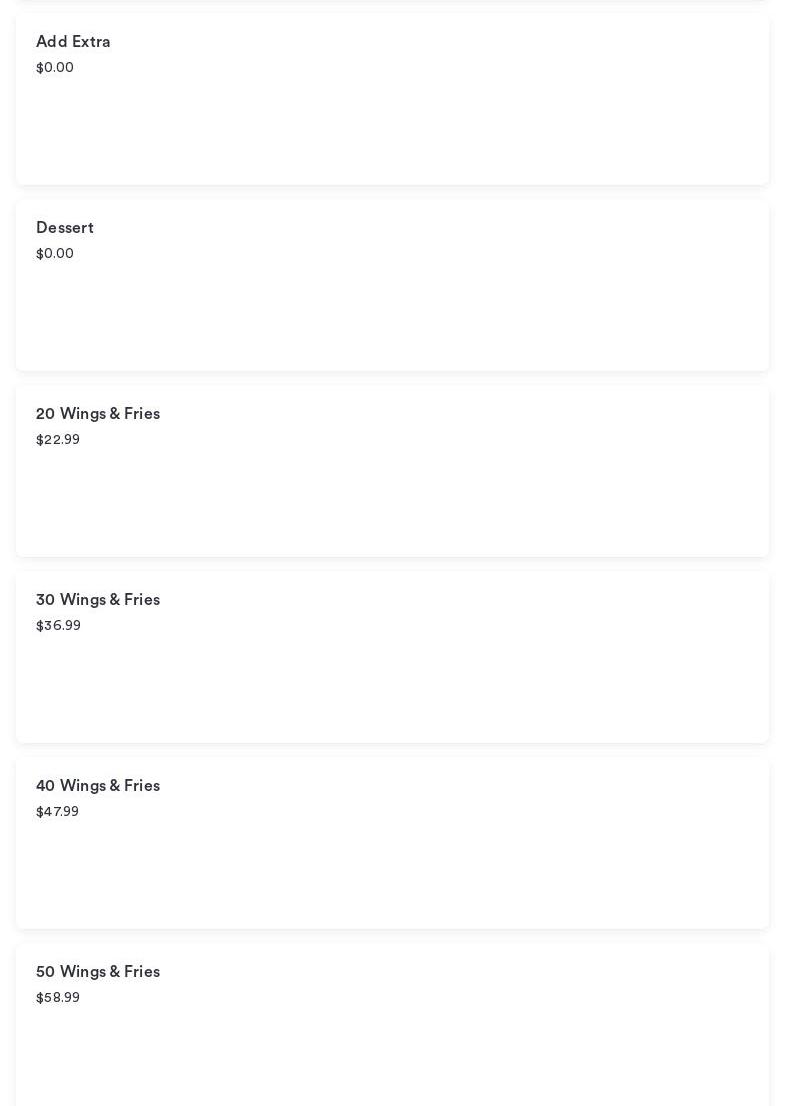The width and height of the screenshot is (785, 1106).
Task: Select the $22.99 price label
Action: click(x=58, y=440)
